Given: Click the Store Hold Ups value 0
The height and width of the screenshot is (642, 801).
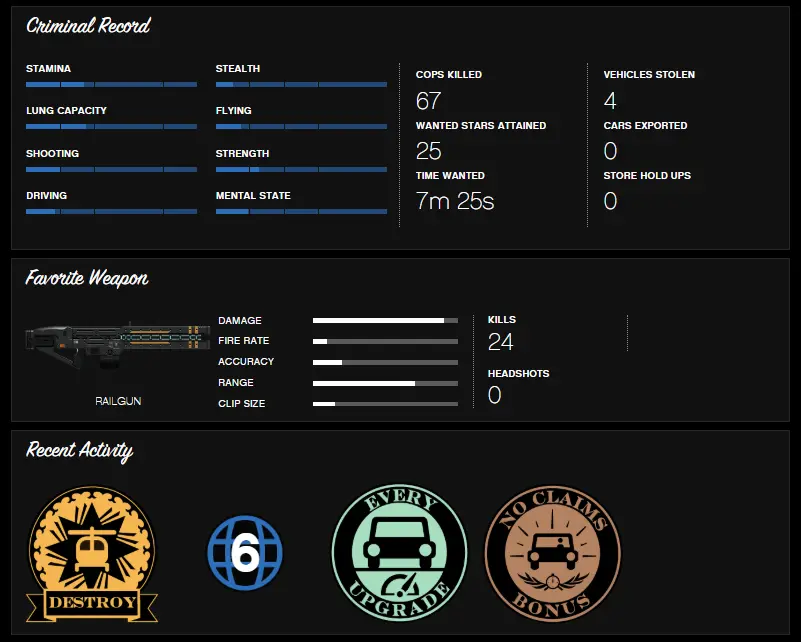Looking at the screenshot, I should click(610, 201).
